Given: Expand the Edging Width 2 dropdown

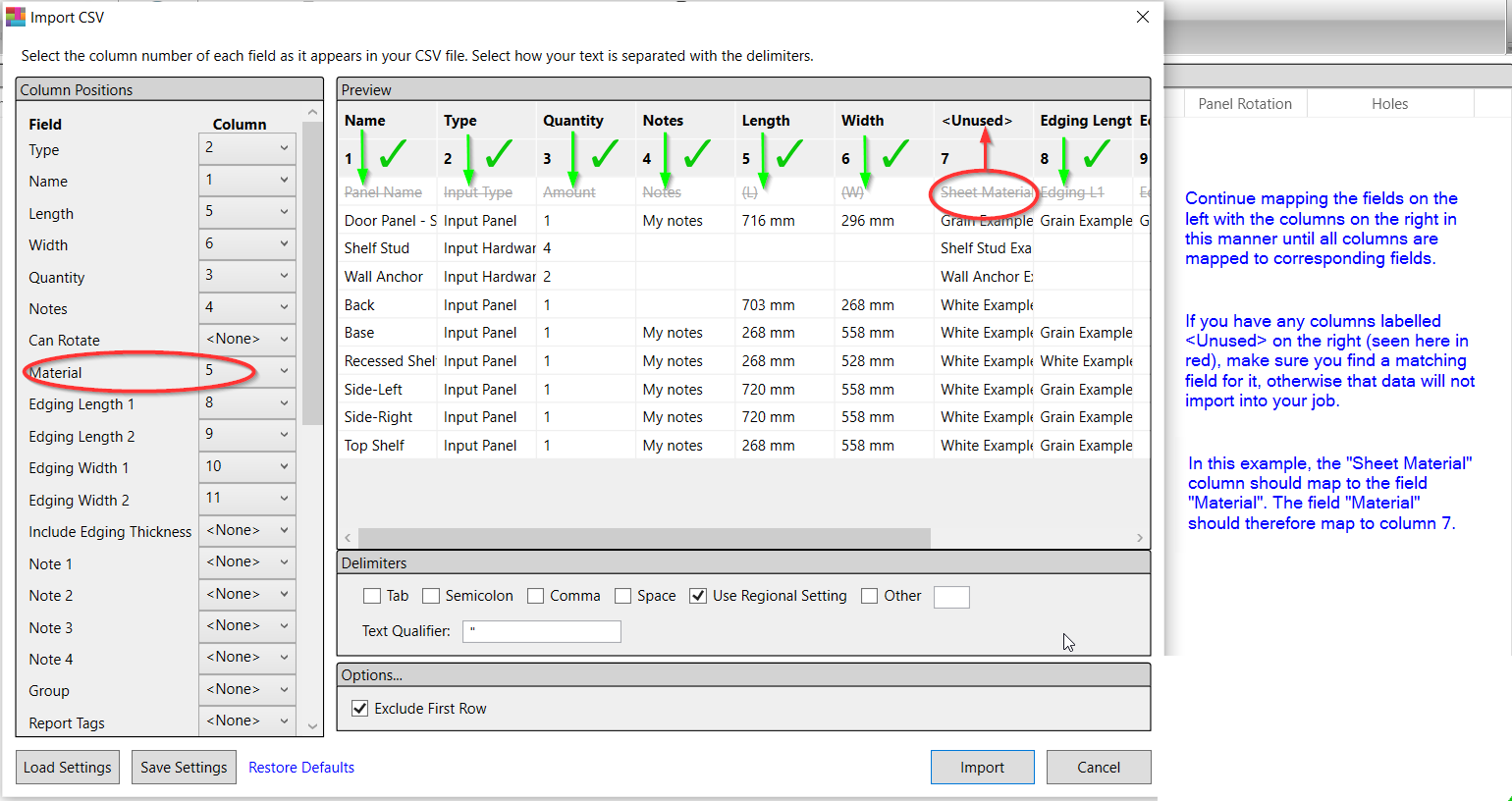Looking at the screenshot, I should tap(247, 500).
